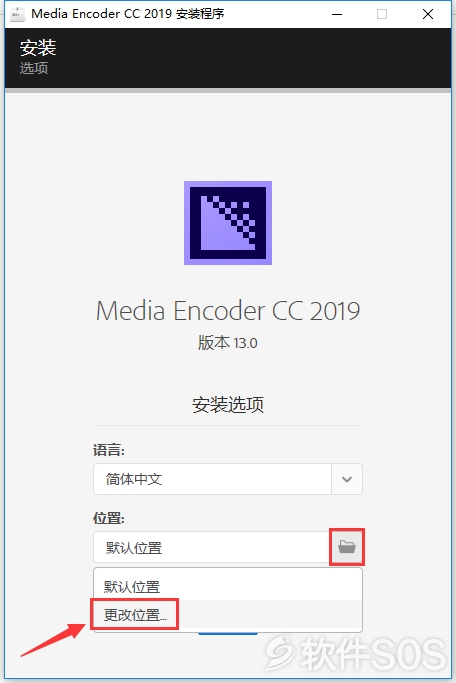
Task: Close the Media Encoder installer
Action: click(x=428, y=14)
